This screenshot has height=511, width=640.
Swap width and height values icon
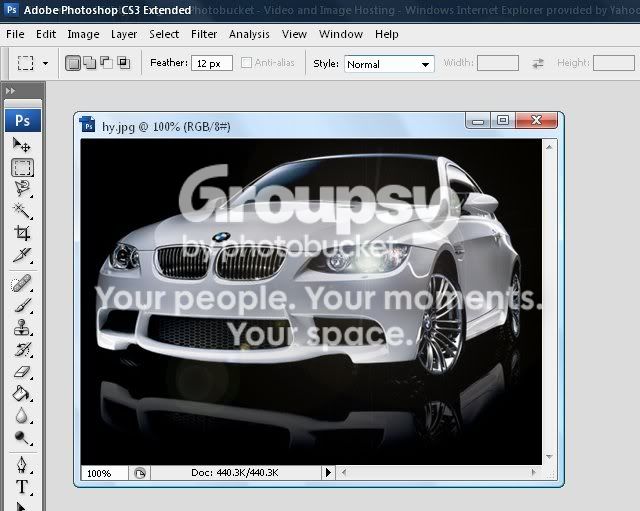tap(538, 63)
